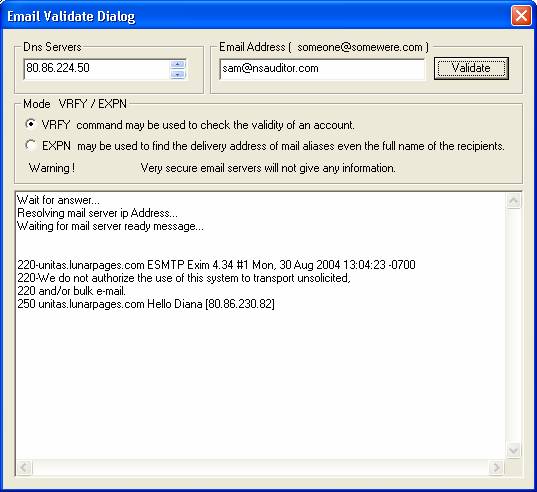The image size is (537, 492).
Task: Click the output vertical scrollbar up arrow
Action: [x=513, y=201]
